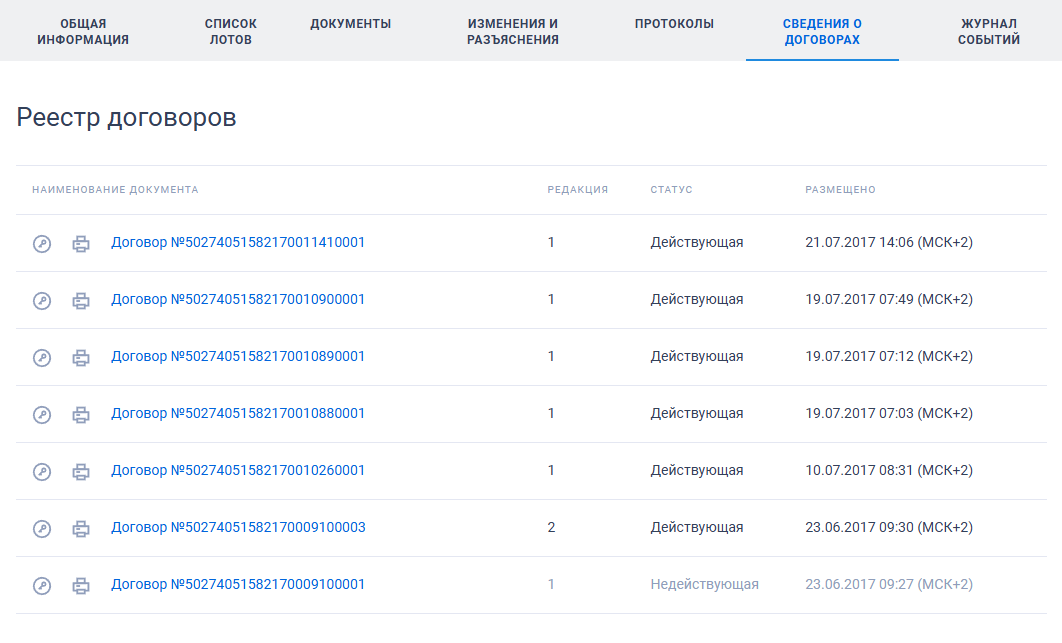
Task: Click print icon for contract 50274051582170010900001
Action: [81, 300]
